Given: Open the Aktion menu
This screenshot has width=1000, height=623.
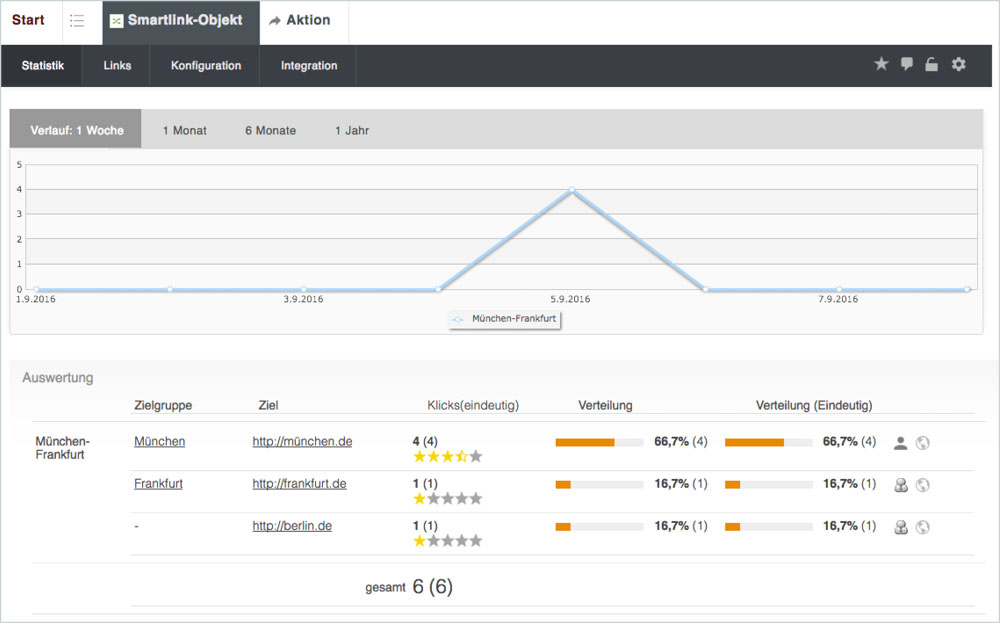Looking at the screenshot, I should [x=300, y=21].
